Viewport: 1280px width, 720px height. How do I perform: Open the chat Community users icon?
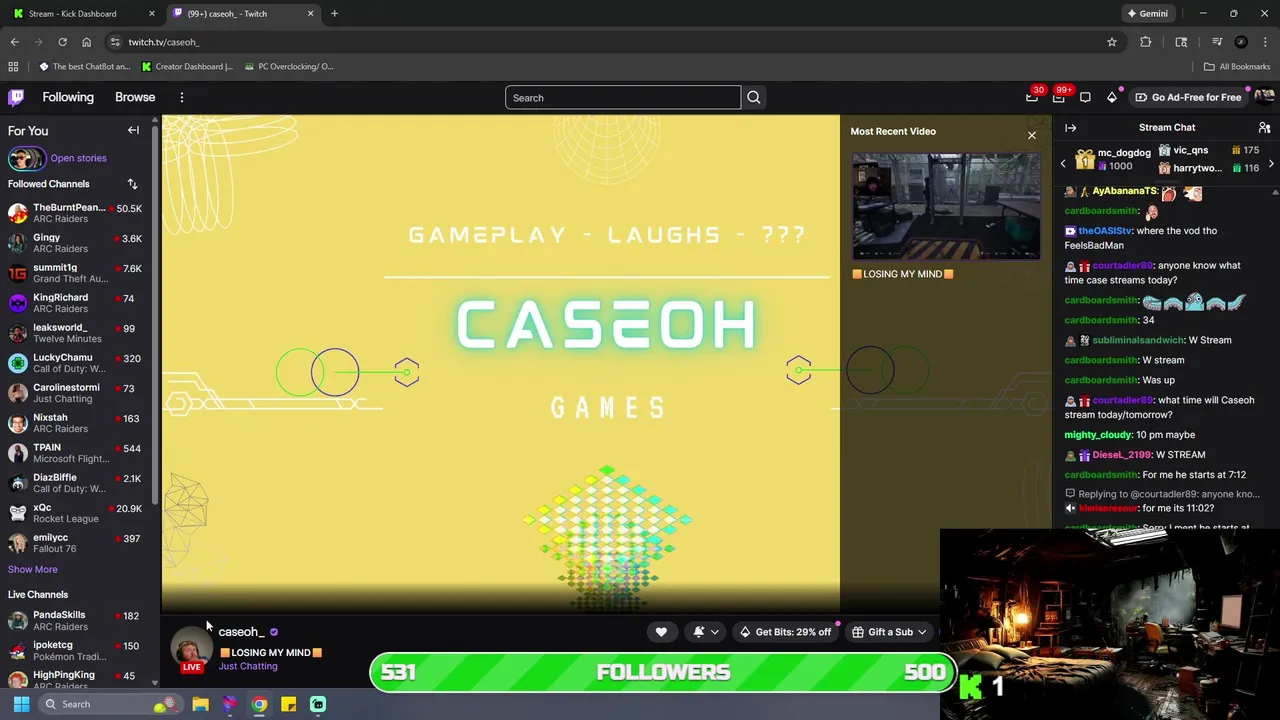click(1264, 128)
